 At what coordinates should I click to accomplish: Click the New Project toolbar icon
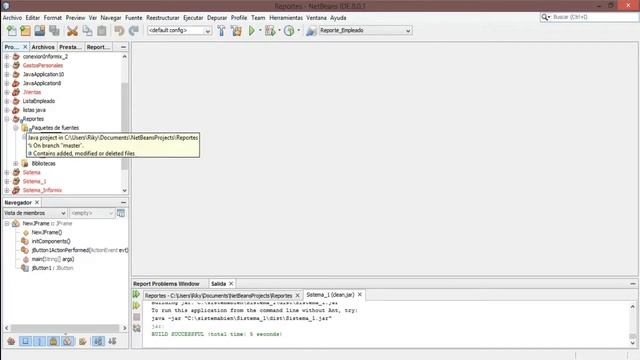pyautogui.click(x=25, y=31)
